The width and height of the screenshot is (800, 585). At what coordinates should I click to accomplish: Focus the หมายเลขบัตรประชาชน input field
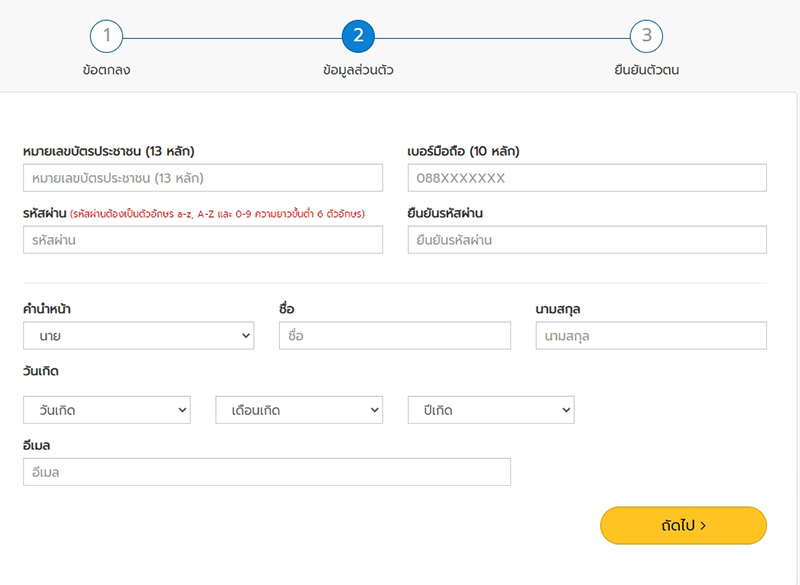pos(202,178)
